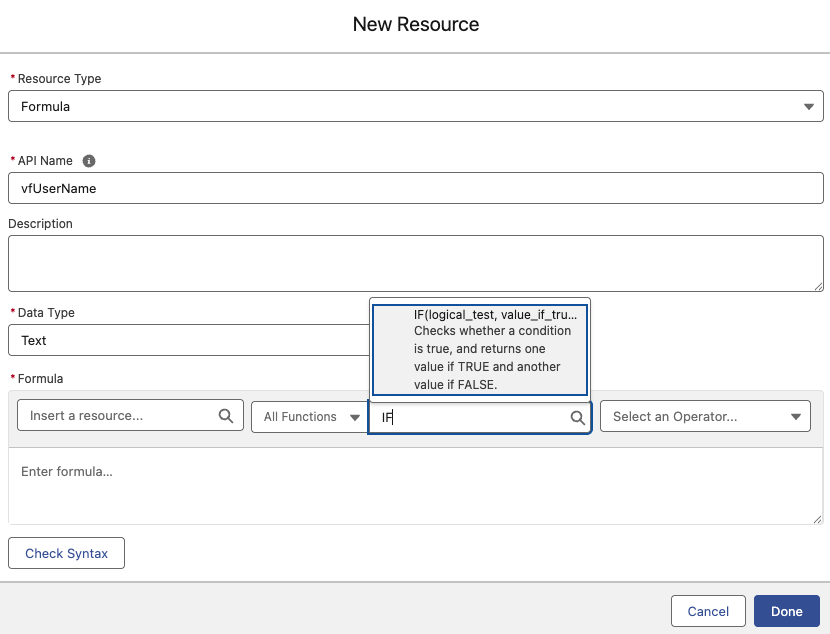830x634 pixels.
Task: Click inside the Description text area
Action: click(x=415, y=263)
